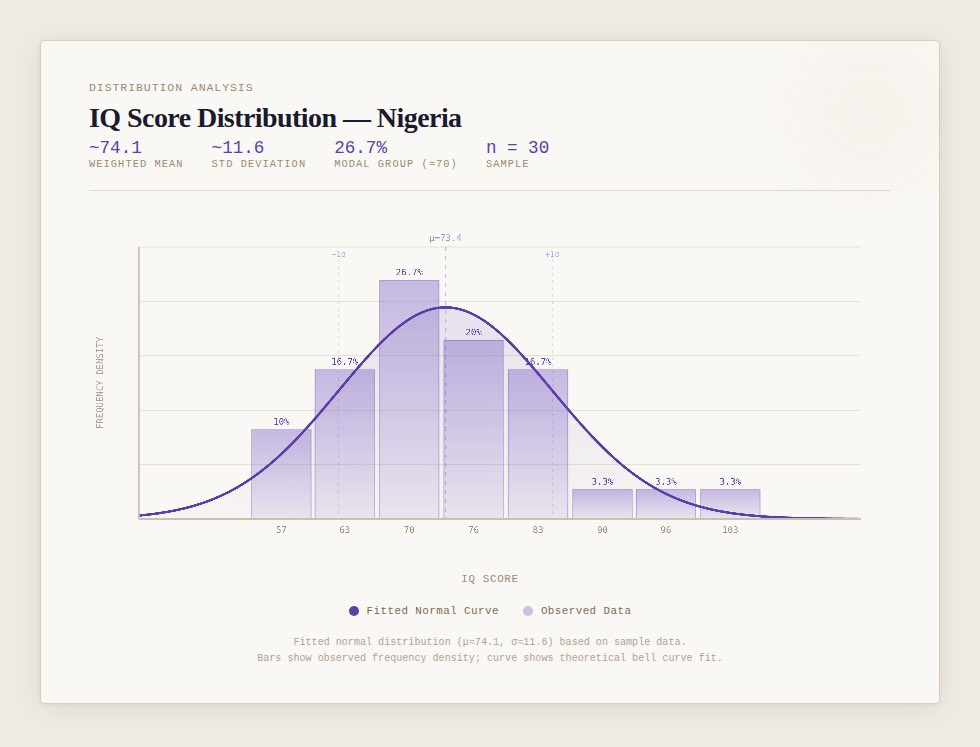This screenshot has height=747, width=980.
Task: Click the Fitted Normal Curve legend dot
Action: [x=354, y=611]
